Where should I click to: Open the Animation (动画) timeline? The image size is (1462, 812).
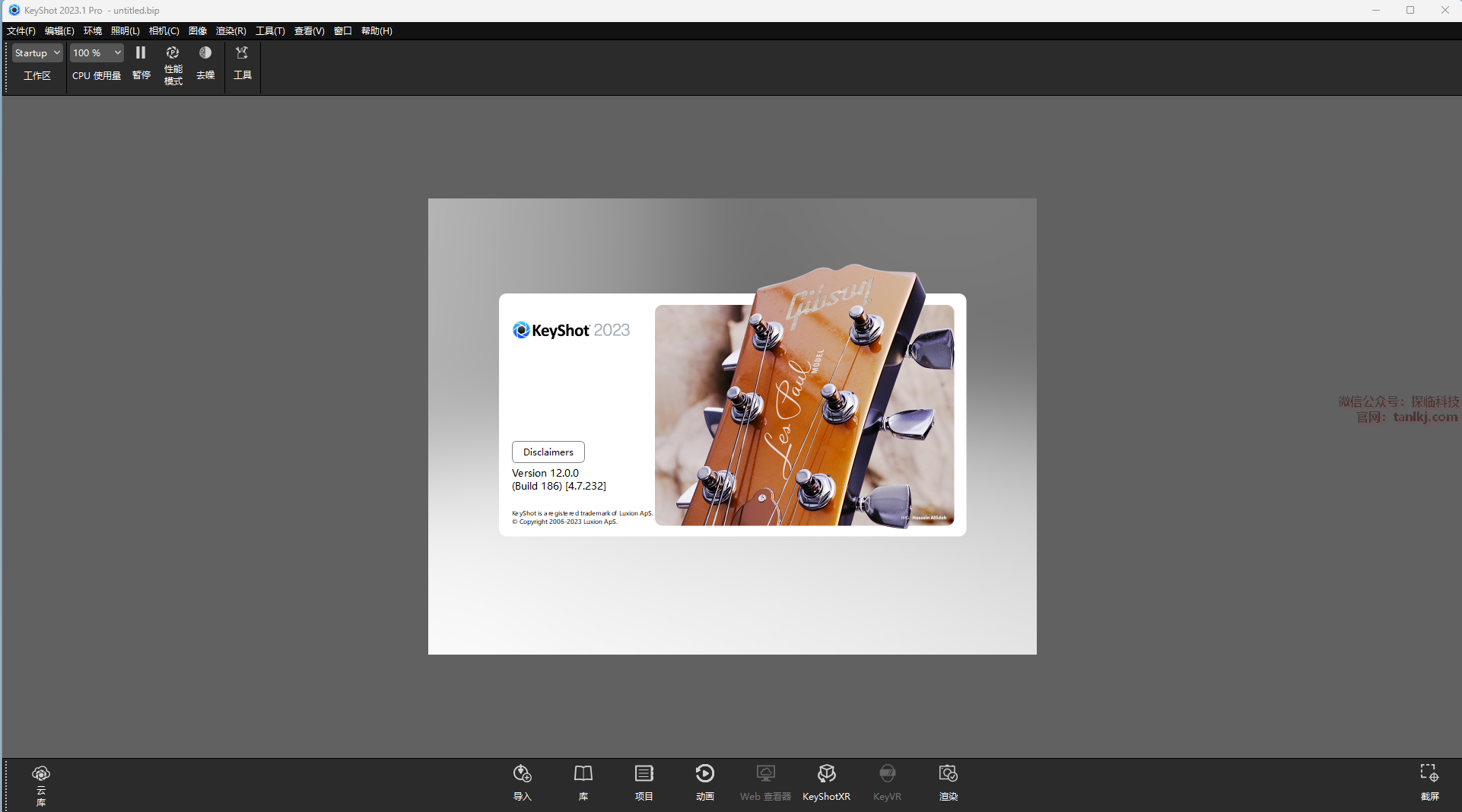pyautogui.click(x=704, y=782)
